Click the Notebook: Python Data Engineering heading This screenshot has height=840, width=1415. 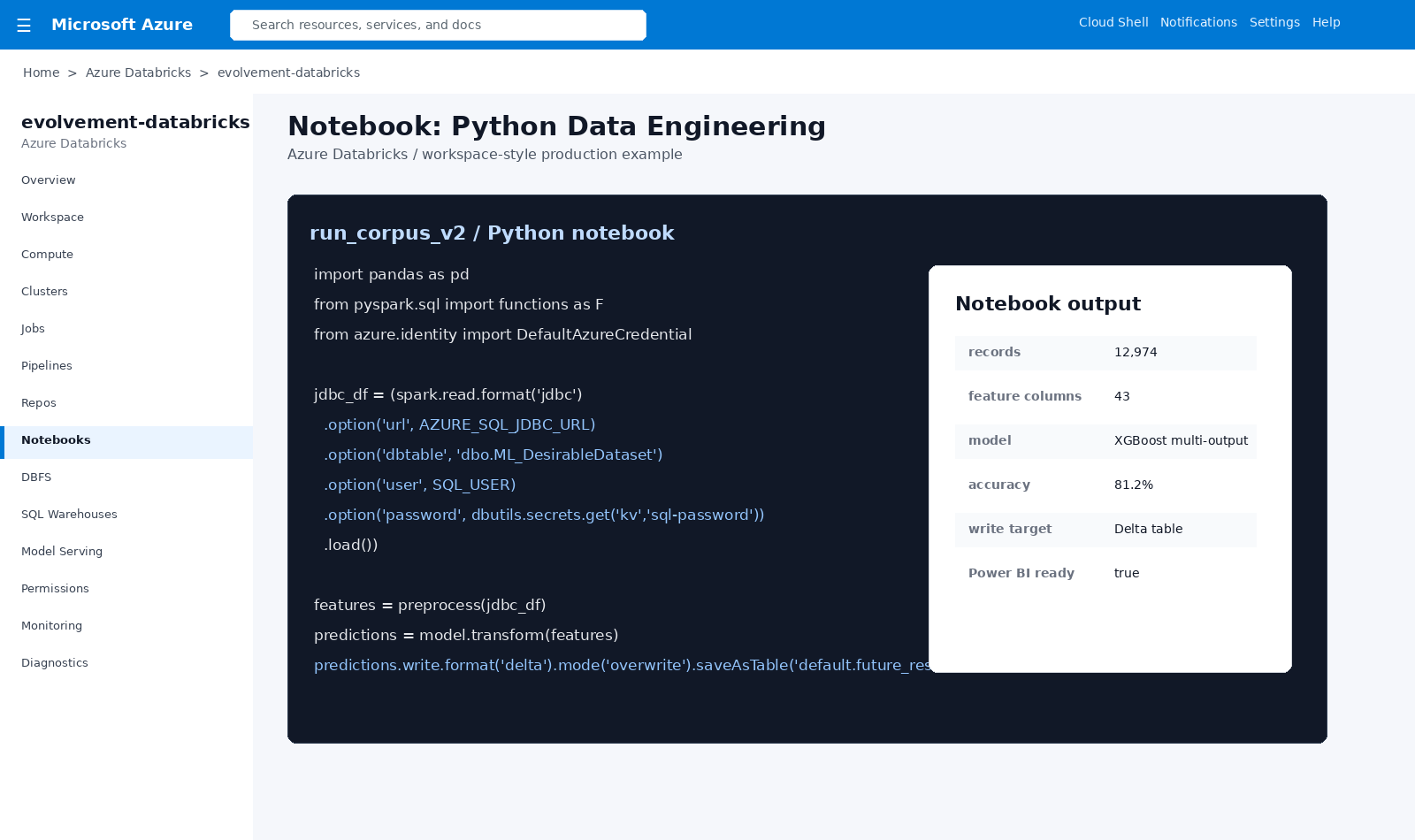(556, 126)
